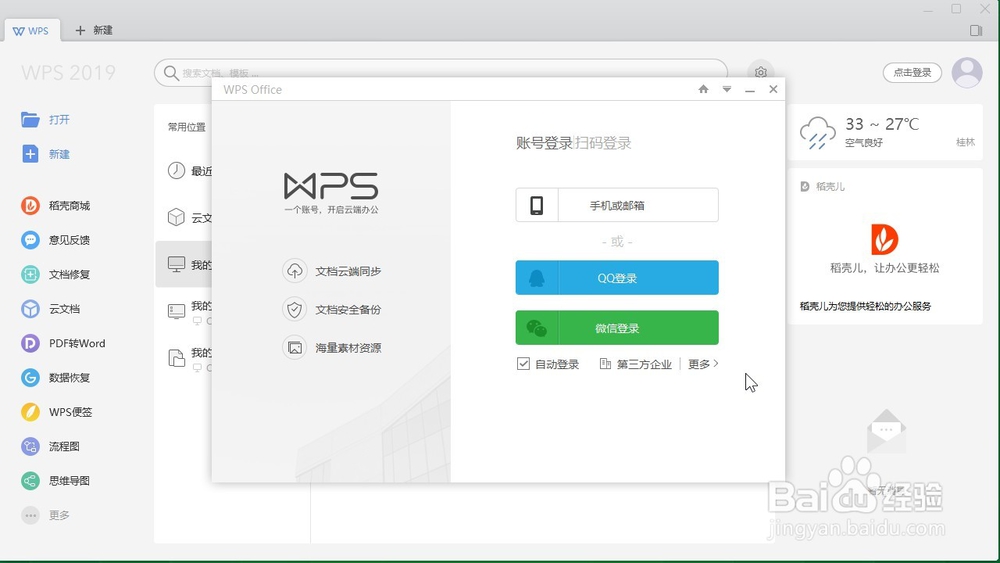Open the dropdown arrow in dialog title bar
This screenshot has width=1000, height=563.
point(726,89)
